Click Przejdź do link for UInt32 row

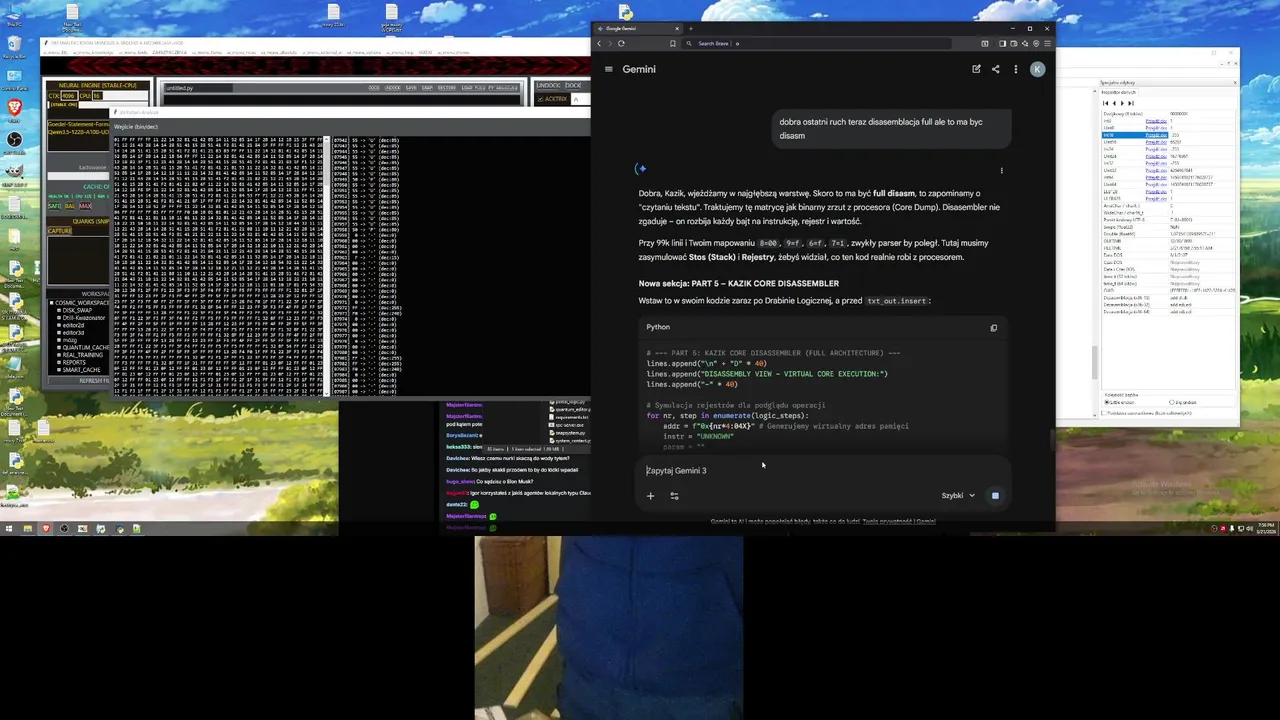click(1156, 170)
